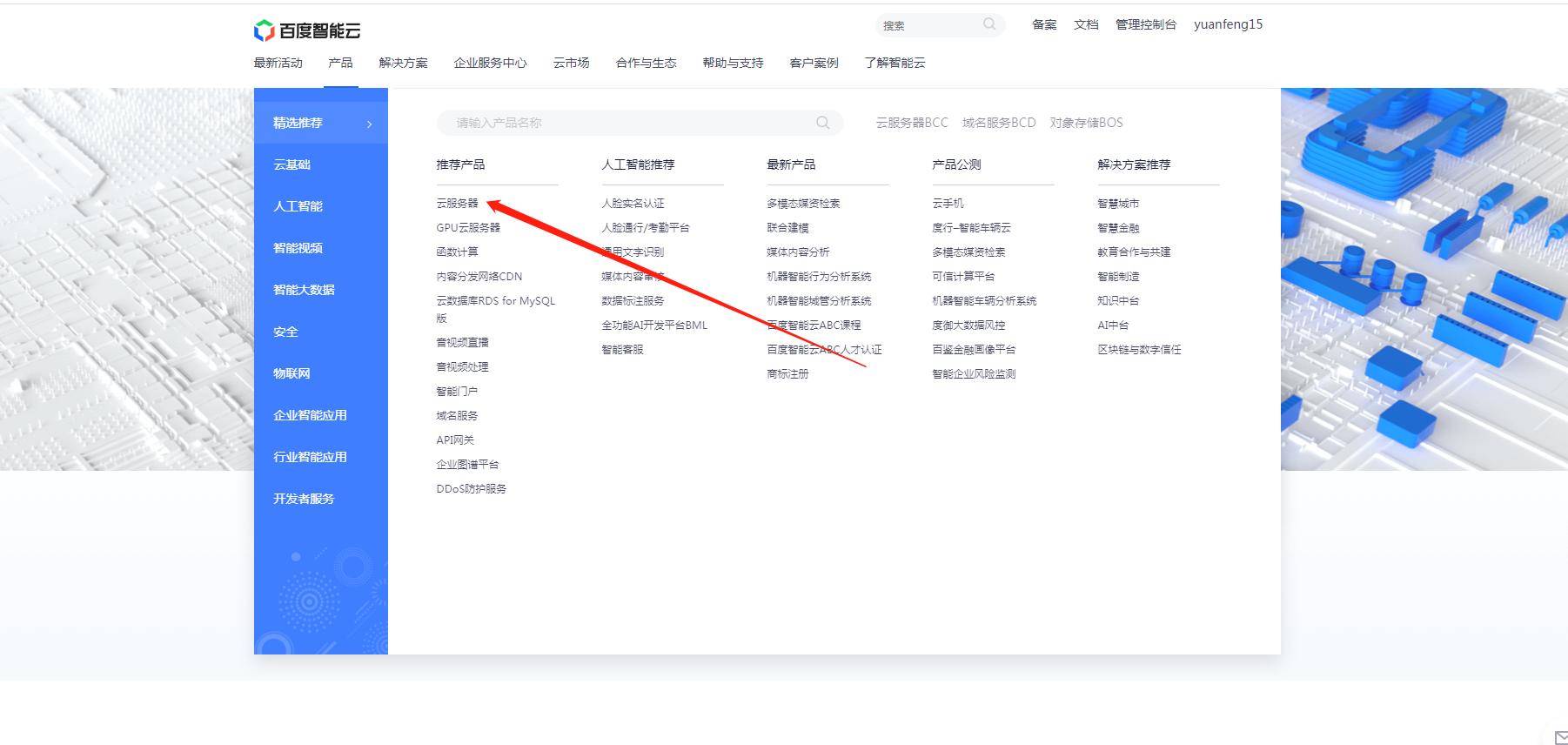Open the 商标注册 link
This screenshot has height=745, width=1568.
787,373
